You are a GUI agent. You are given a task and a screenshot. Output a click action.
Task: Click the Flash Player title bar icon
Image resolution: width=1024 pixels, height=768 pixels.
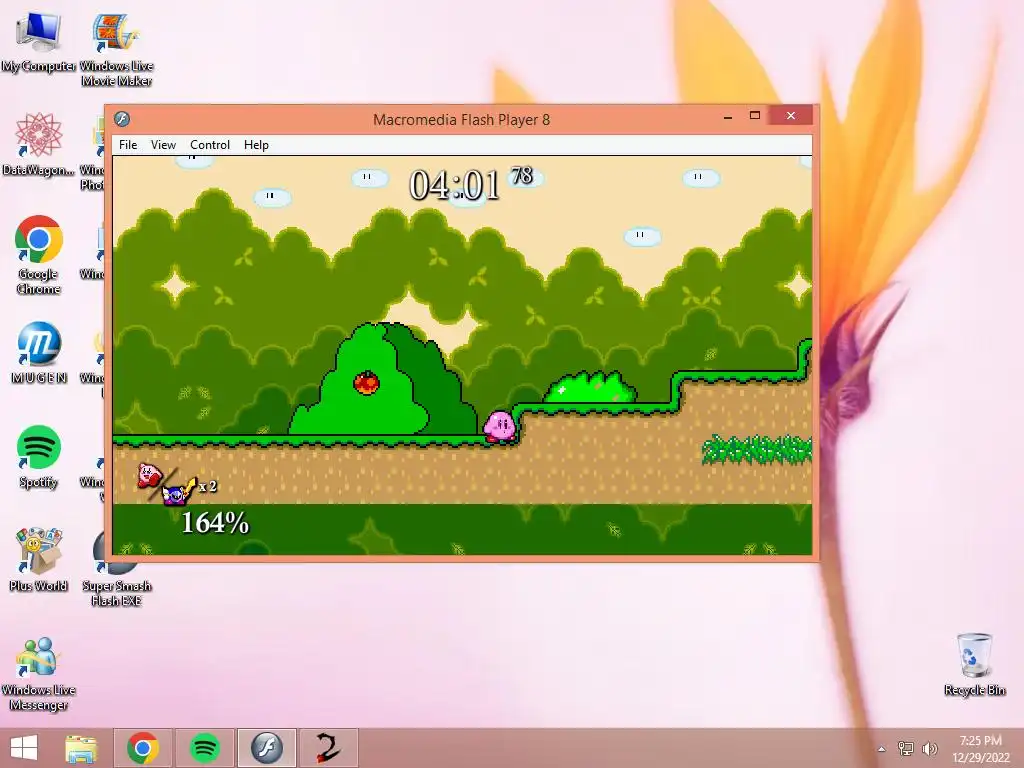[122, 119]
